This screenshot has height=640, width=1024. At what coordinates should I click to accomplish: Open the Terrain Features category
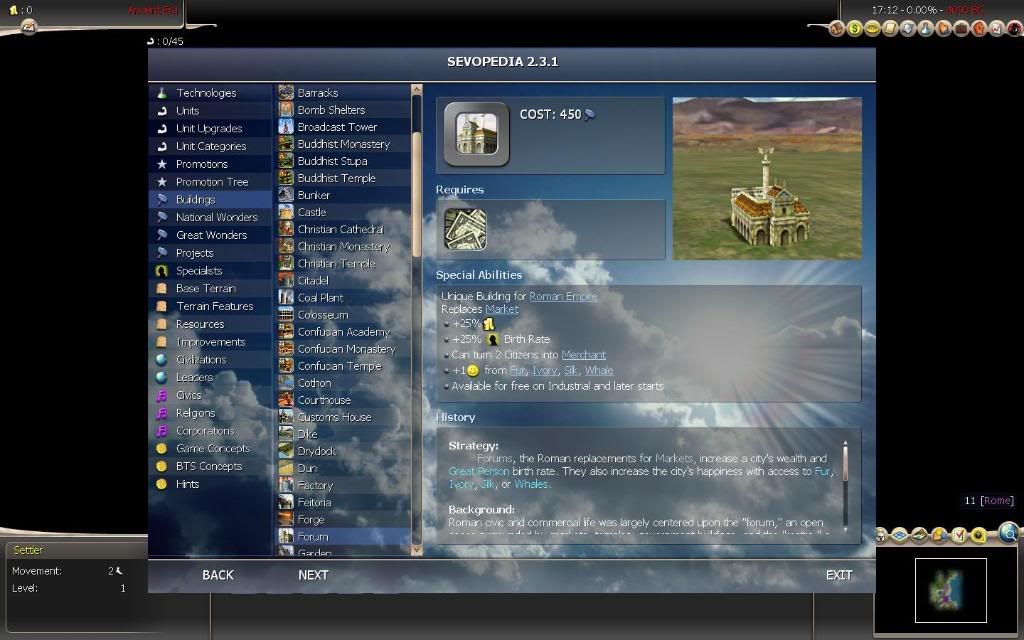tap(210, 306)
